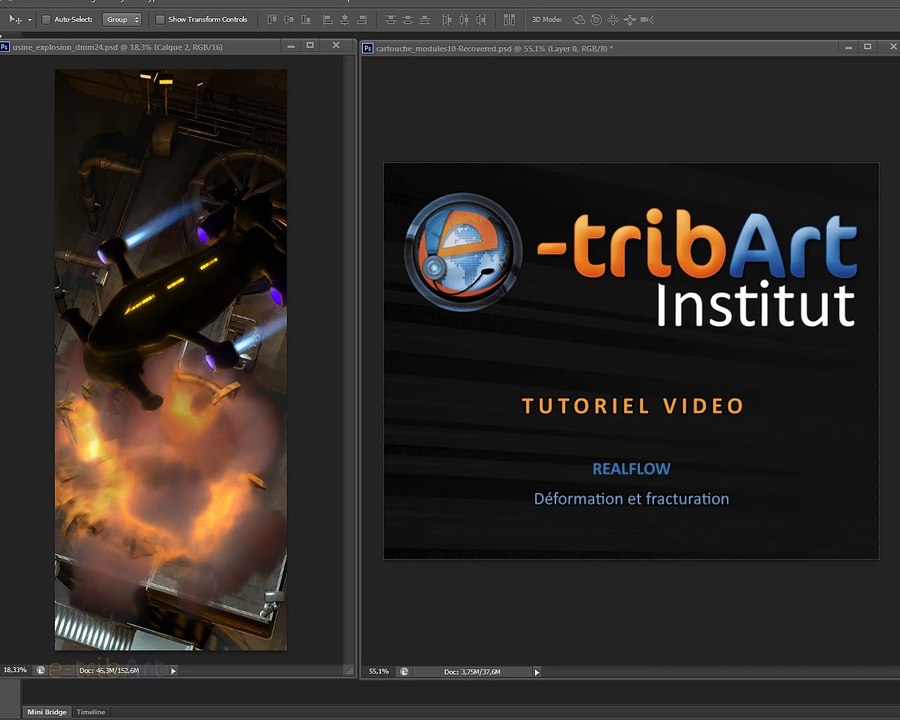
Task: Click Align left edges icon
Action: point(328,20)
